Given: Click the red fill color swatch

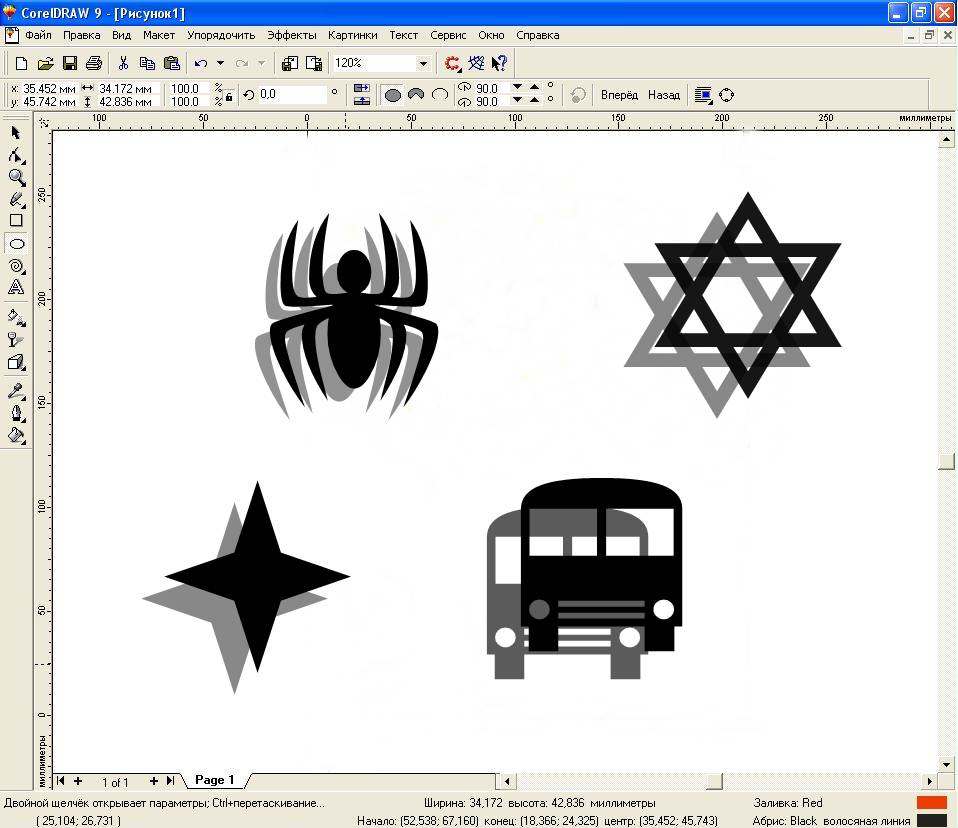Looking at the screenshot, I should pos(932,802).
